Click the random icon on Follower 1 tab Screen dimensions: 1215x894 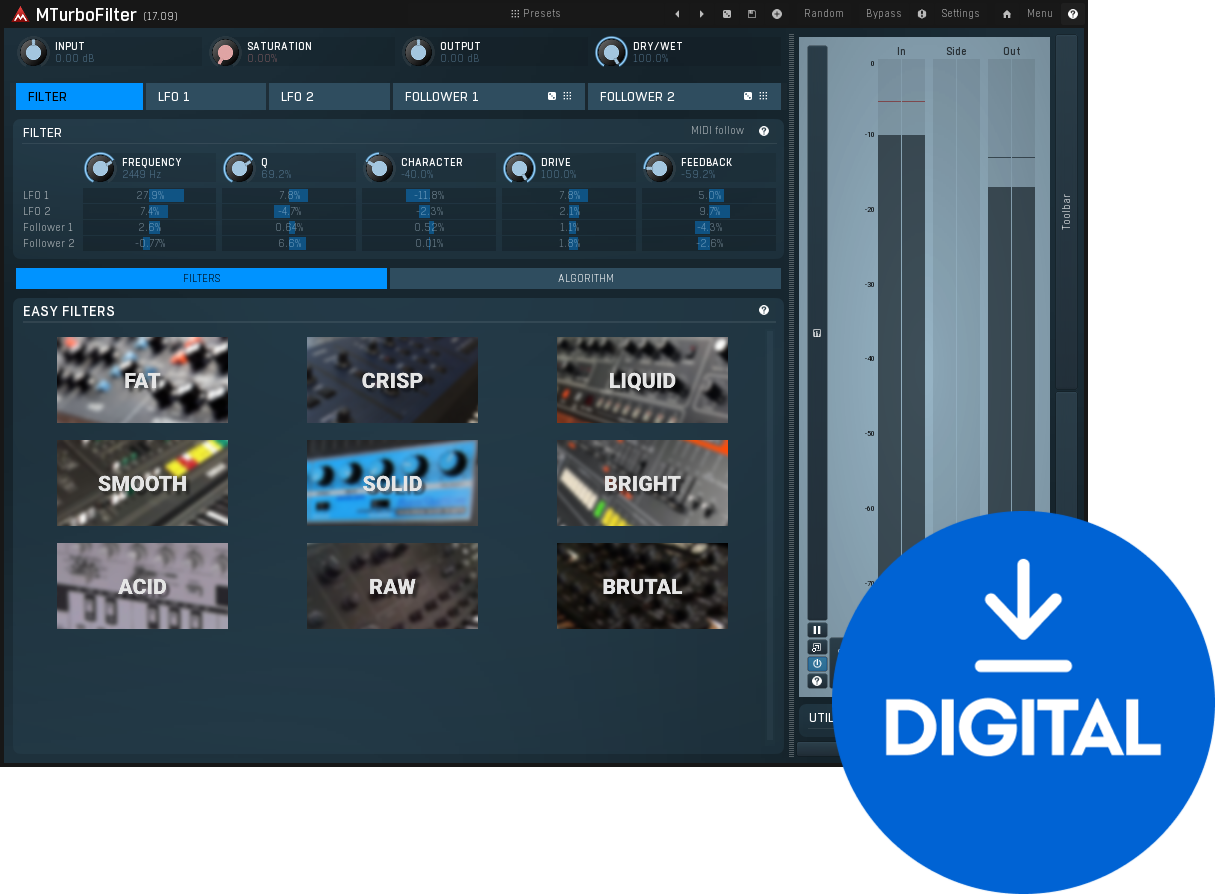(x=552, y=97)
